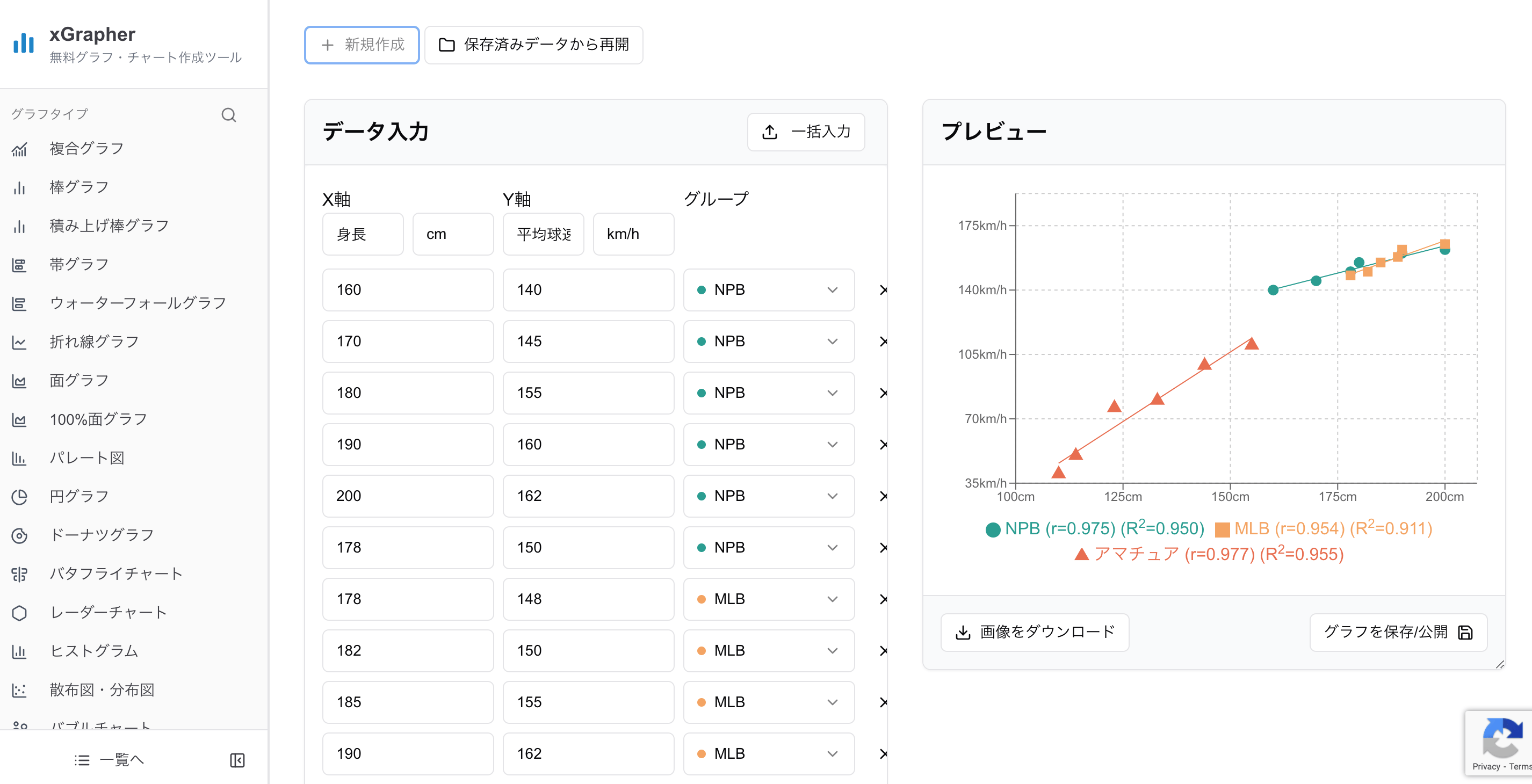This screenshot has width=1532, height=784.
Task: Collapse the sidebar using the collapse icon
Action: [237, 760]
